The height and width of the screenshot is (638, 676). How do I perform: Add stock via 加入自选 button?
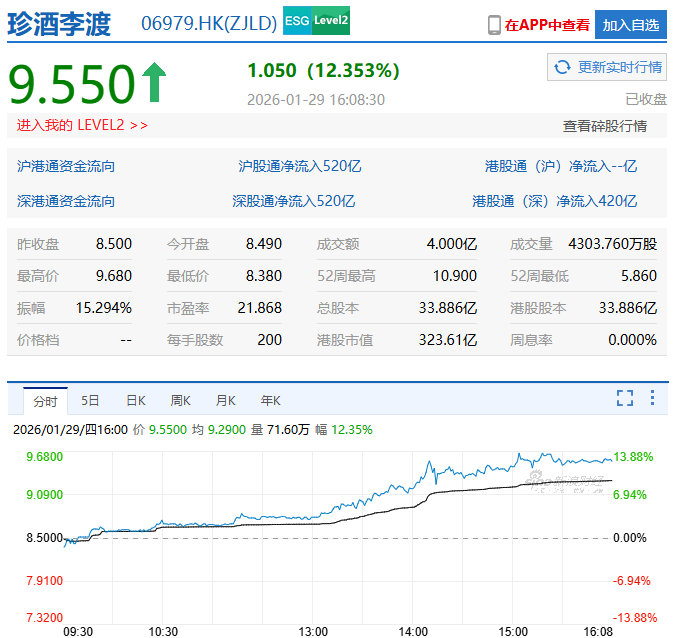click(631, 25)
